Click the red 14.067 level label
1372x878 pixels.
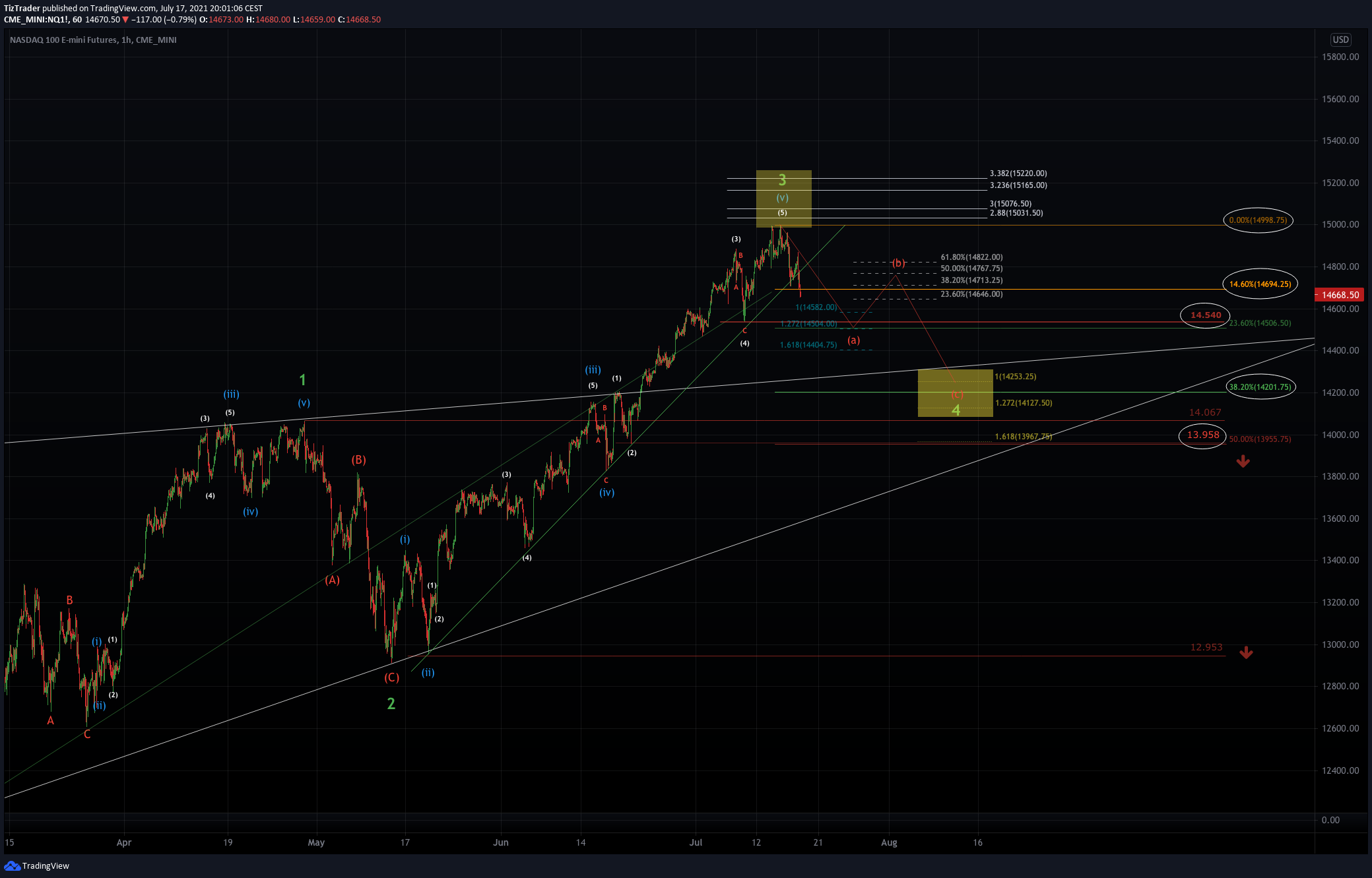tap(1205, 412)
